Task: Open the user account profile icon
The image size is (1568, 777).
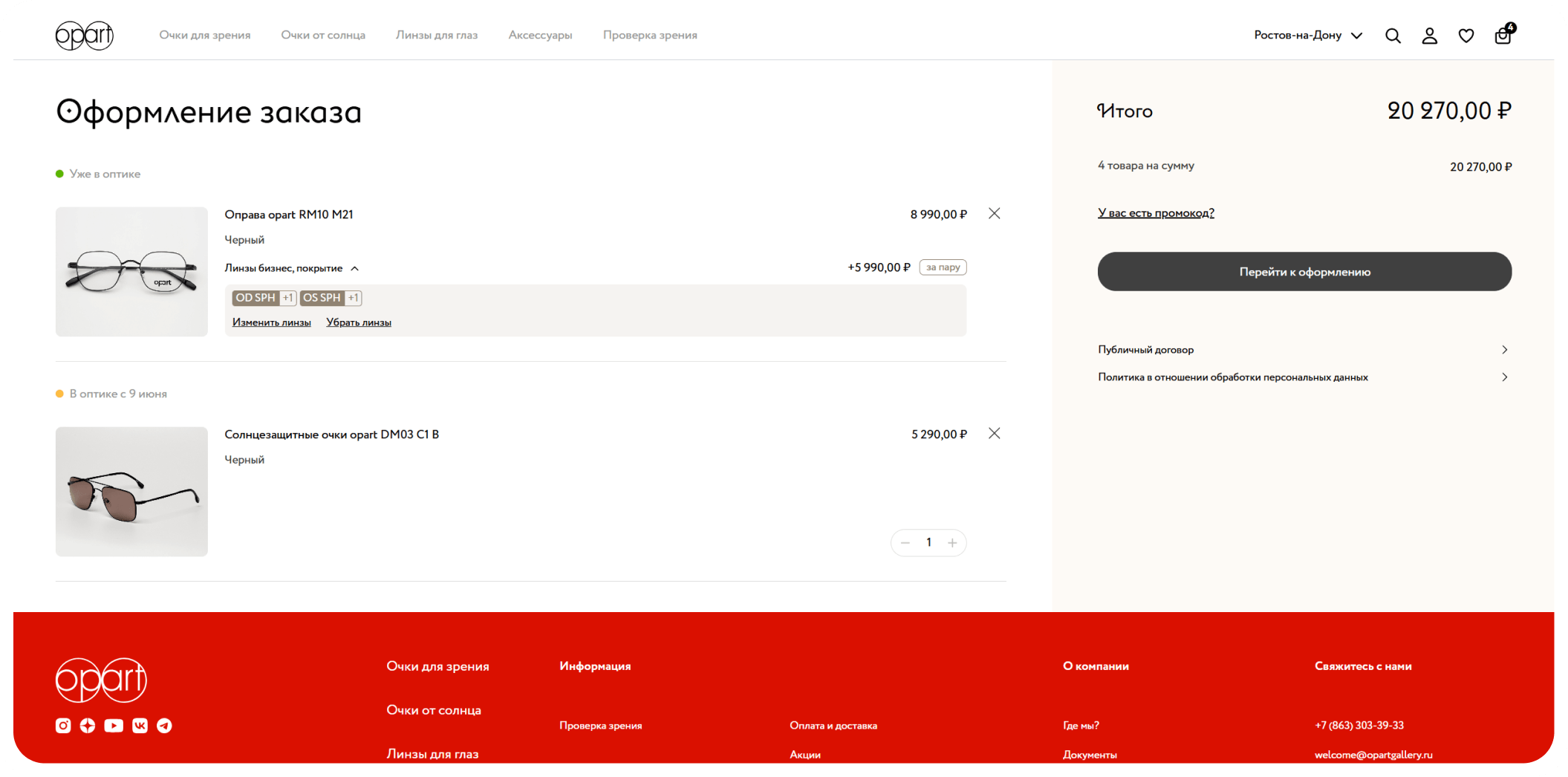Action: [1429, 36]
